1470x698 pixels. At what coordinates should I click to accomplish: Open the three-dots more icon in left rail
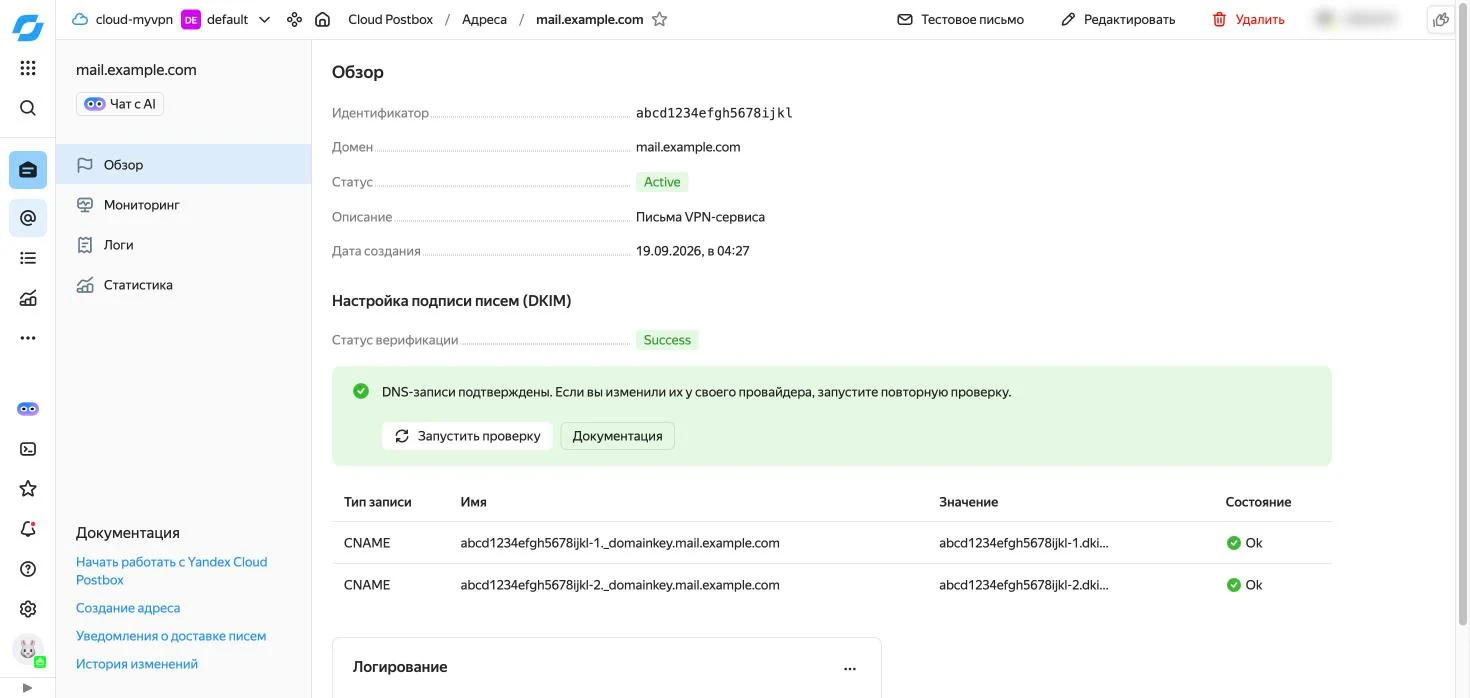(28, 338)
